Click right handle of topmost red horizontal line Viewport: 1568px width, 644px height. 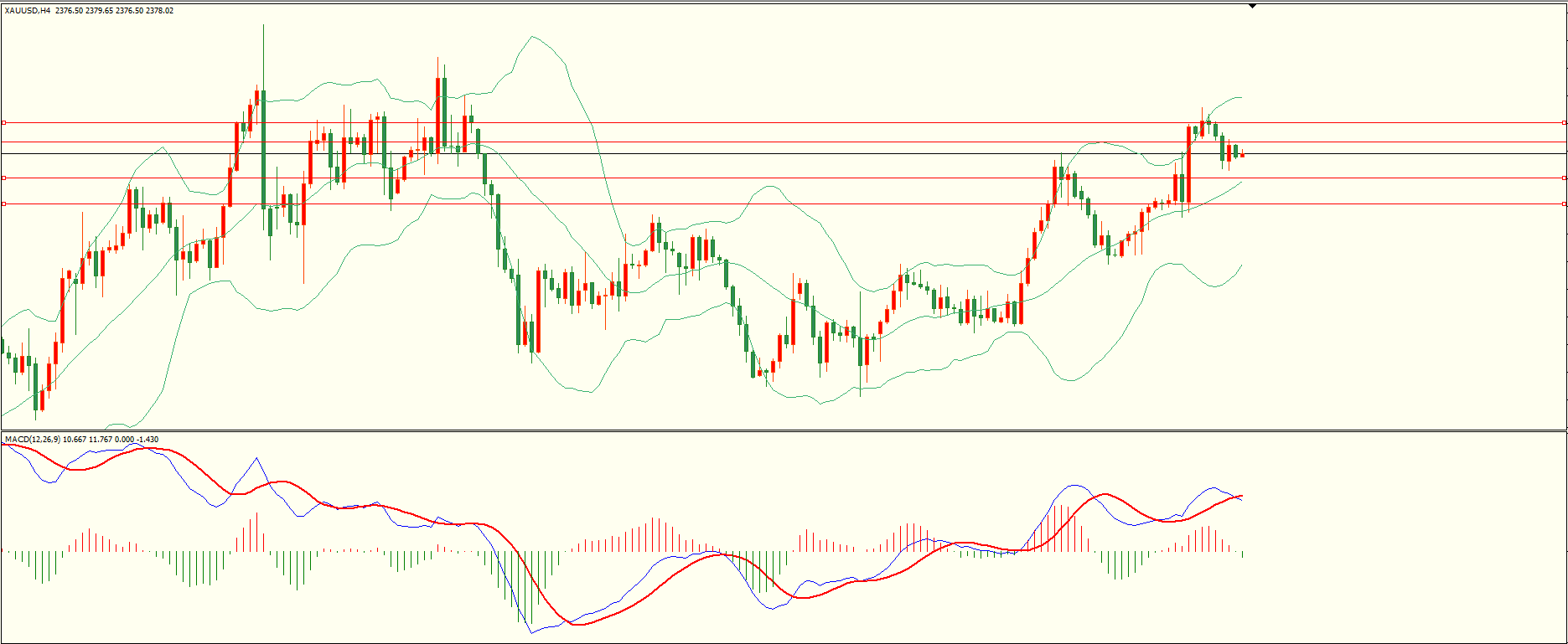(x=1565, y=122)
